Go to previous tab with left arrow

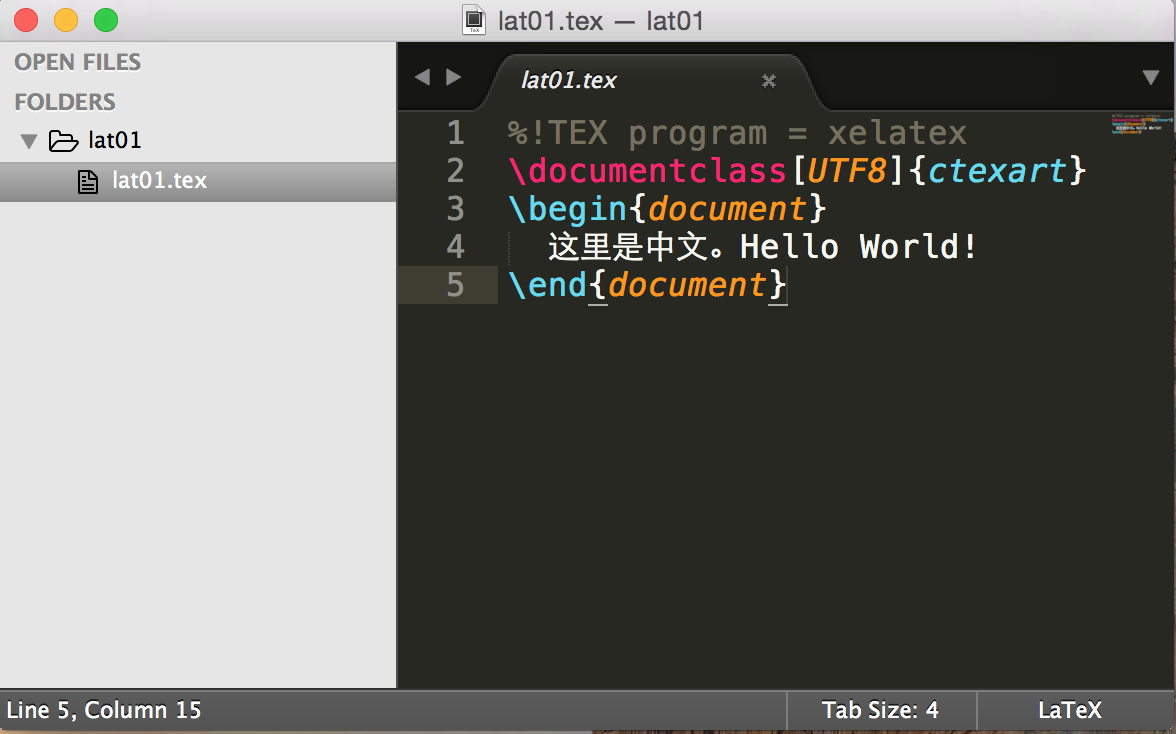click(422, 77)
